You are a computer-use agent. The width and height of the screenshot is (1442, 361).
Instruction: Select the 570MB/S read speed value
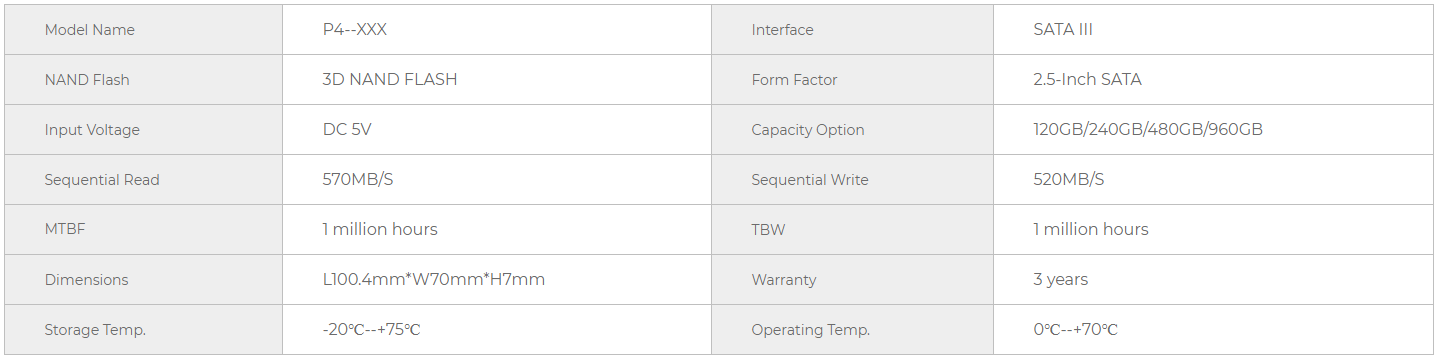pos(357,180)
